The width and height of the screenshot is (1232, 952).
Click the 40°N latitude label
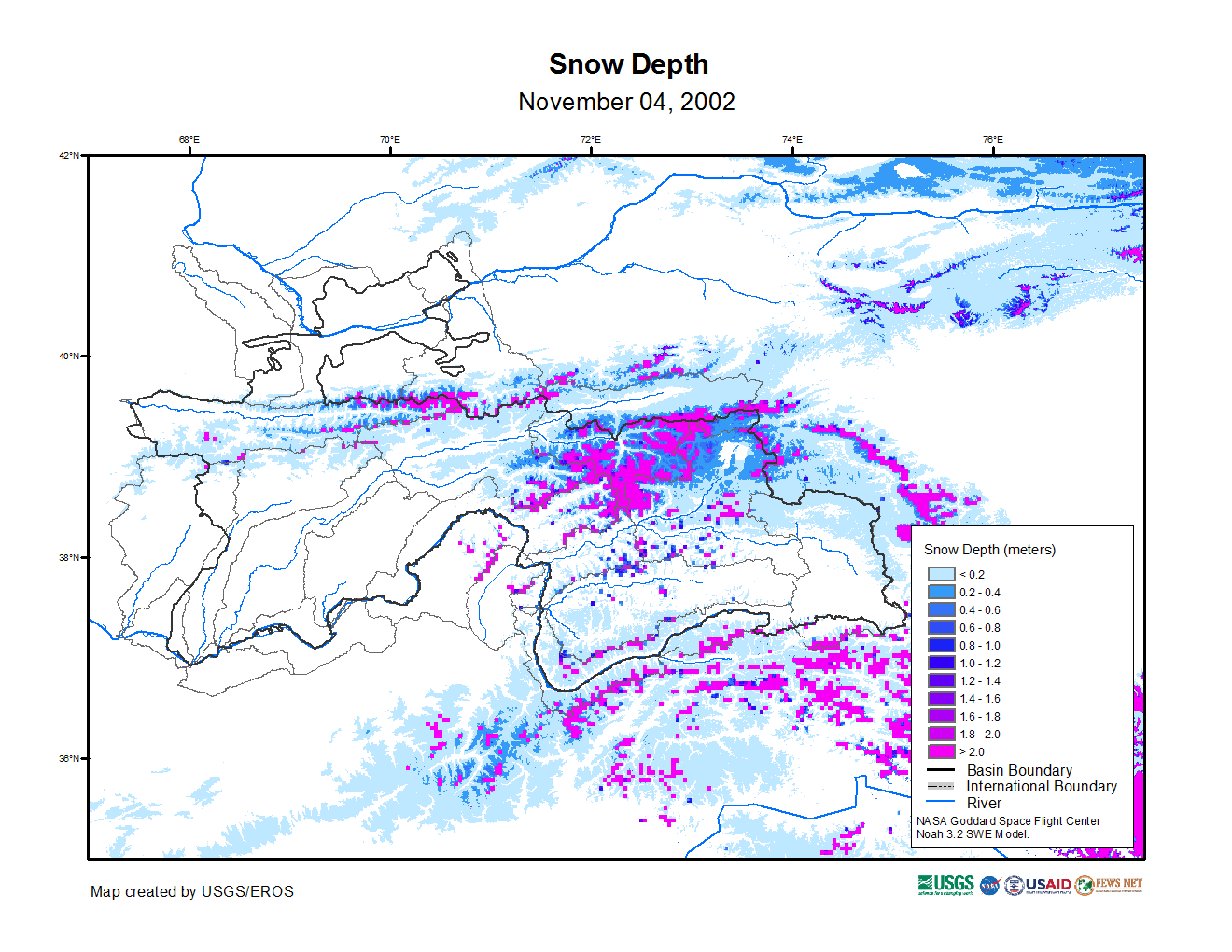tap(69, 356)
